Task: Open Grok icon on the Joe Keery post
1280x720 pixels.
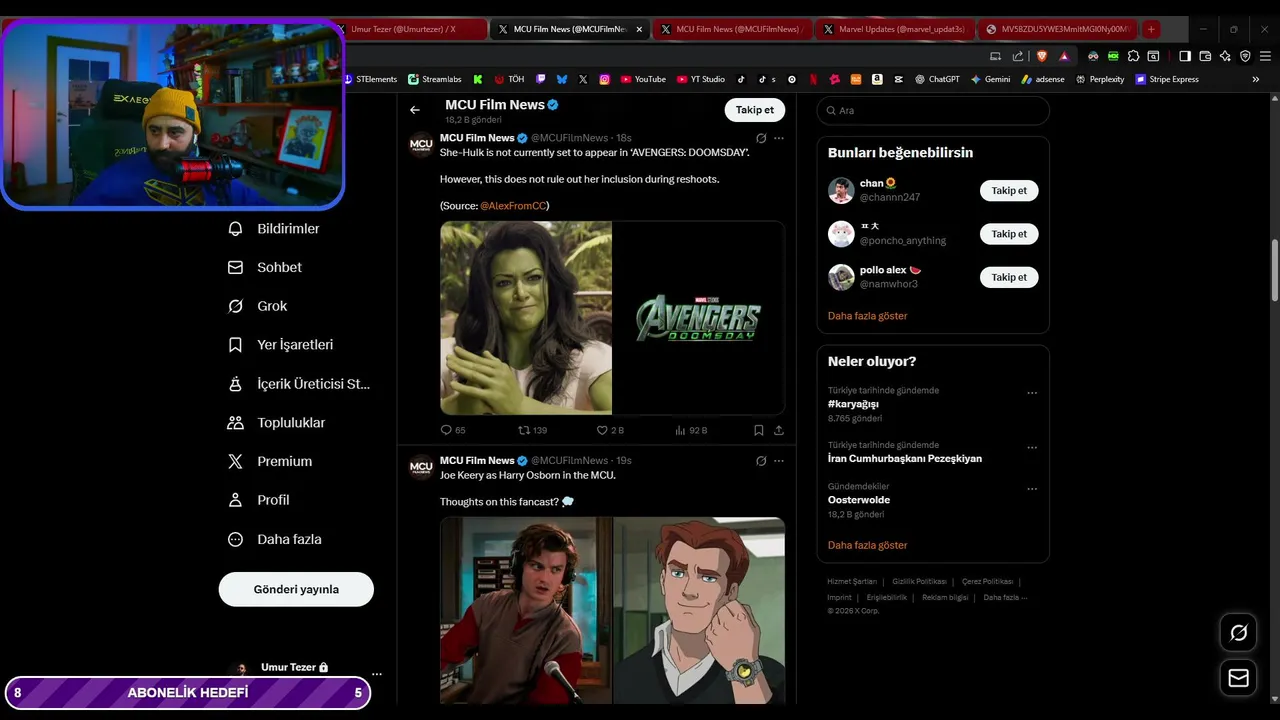Action: (x=761, y=461)
